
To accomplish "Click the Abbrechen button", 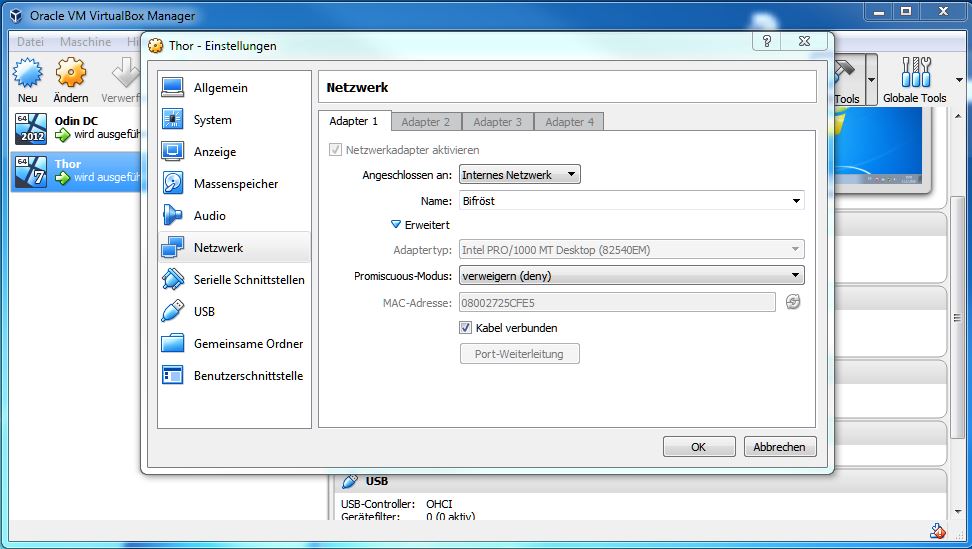I will coord(780,447).
